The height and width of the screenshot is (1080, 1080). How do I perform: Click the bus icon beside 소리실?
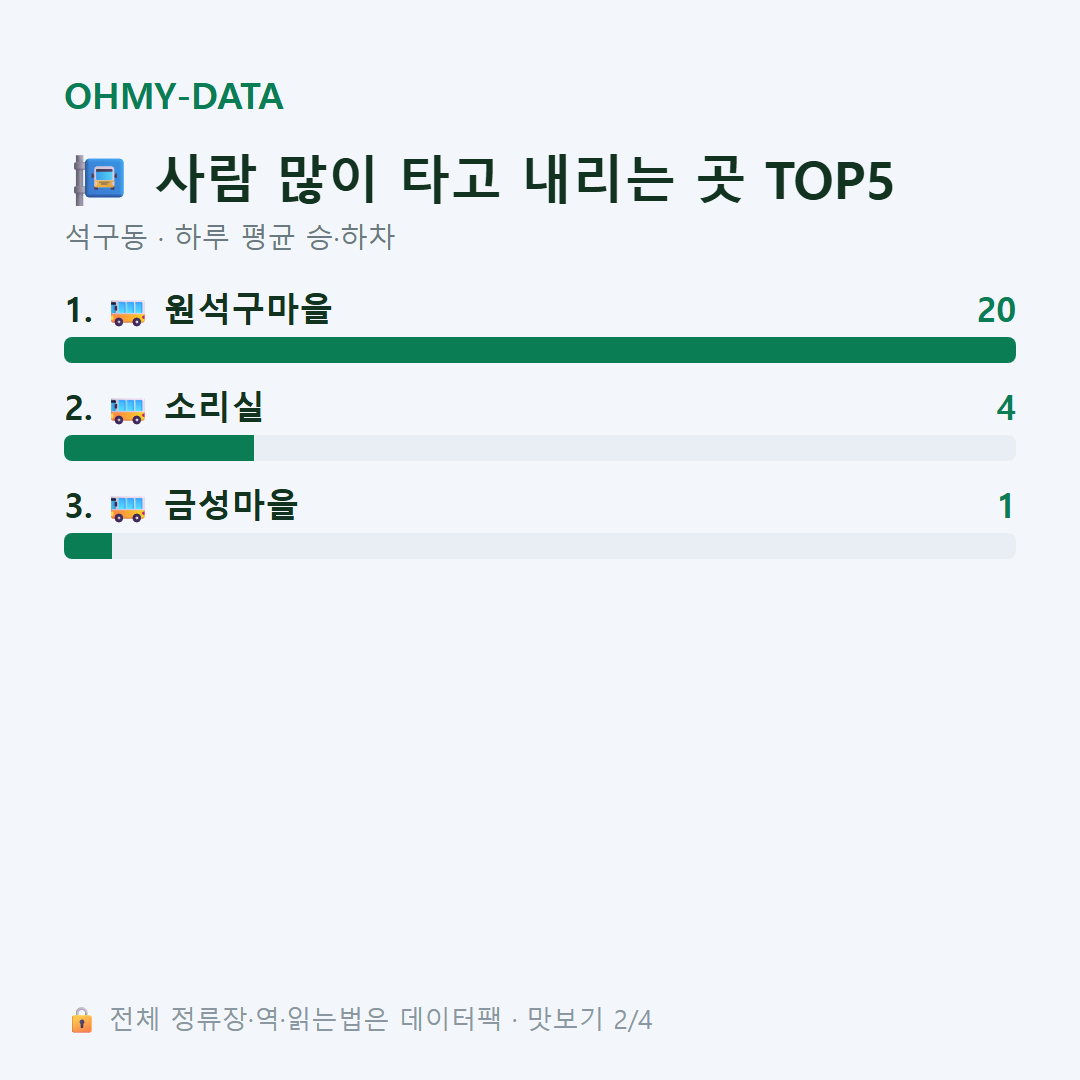pos(128,410)
